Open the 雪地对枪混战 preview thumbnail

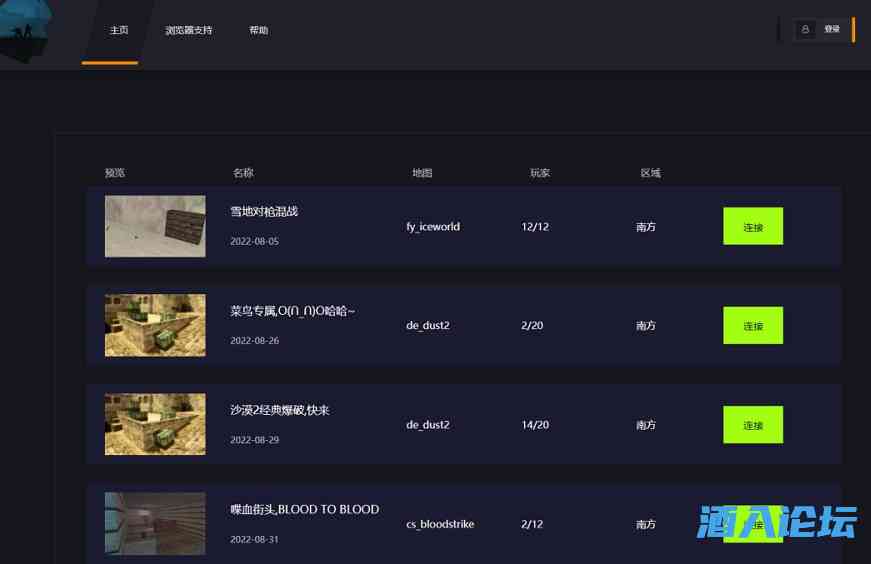155,226
